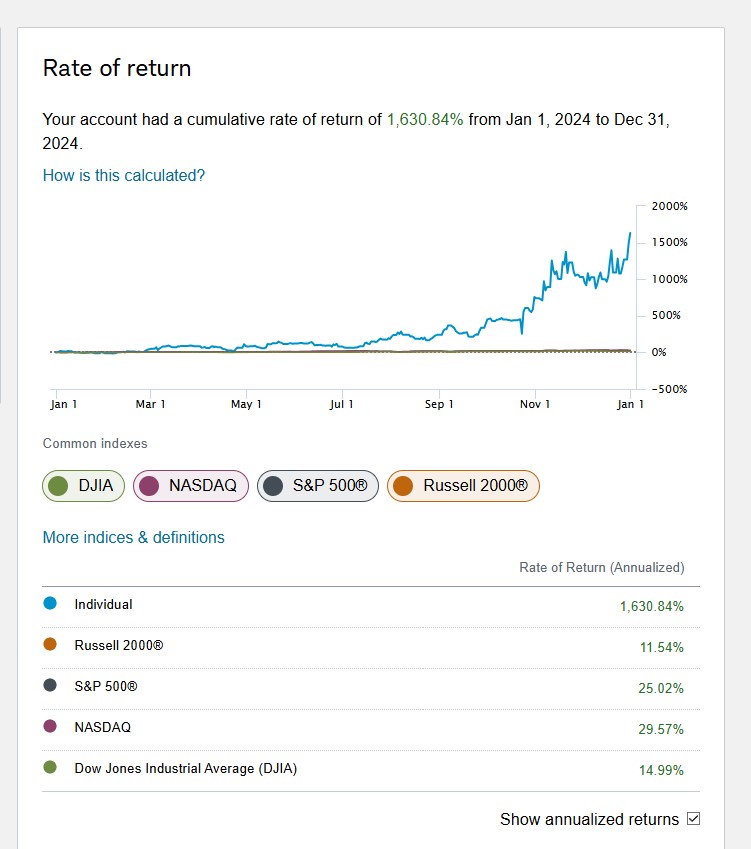Click the dark S&P 500 legend dot
The height and width of the screenshot is (849, 751).
click(51, 686)
